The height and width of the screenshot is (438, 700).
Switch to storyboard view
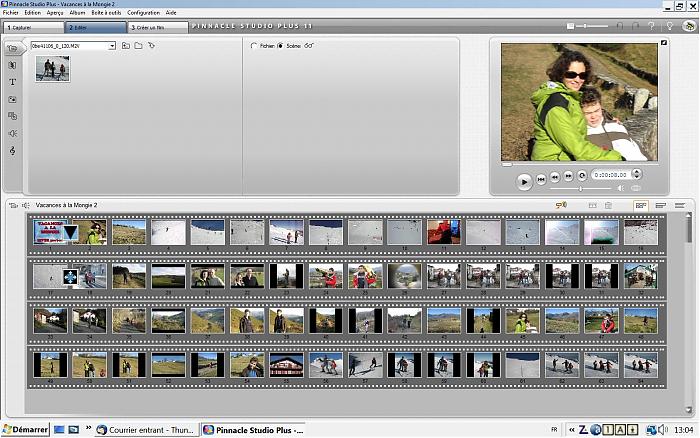(641, 205)
